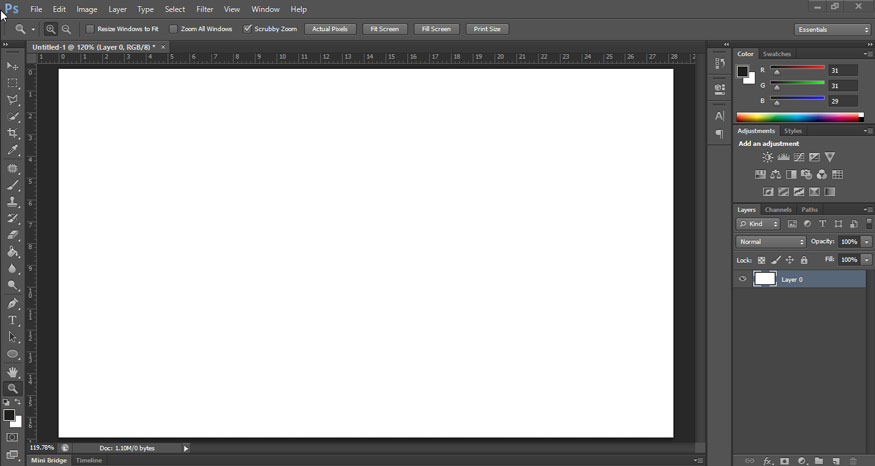Enable Zoom All Windows checkbox
Screen dimensions: 875x466
(173, 29)
